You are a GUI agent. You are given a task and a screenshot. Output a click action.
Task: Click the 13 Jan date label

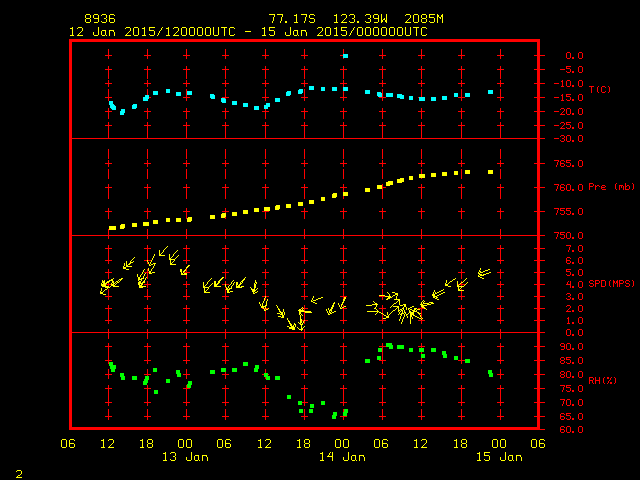tap(185, 457)
